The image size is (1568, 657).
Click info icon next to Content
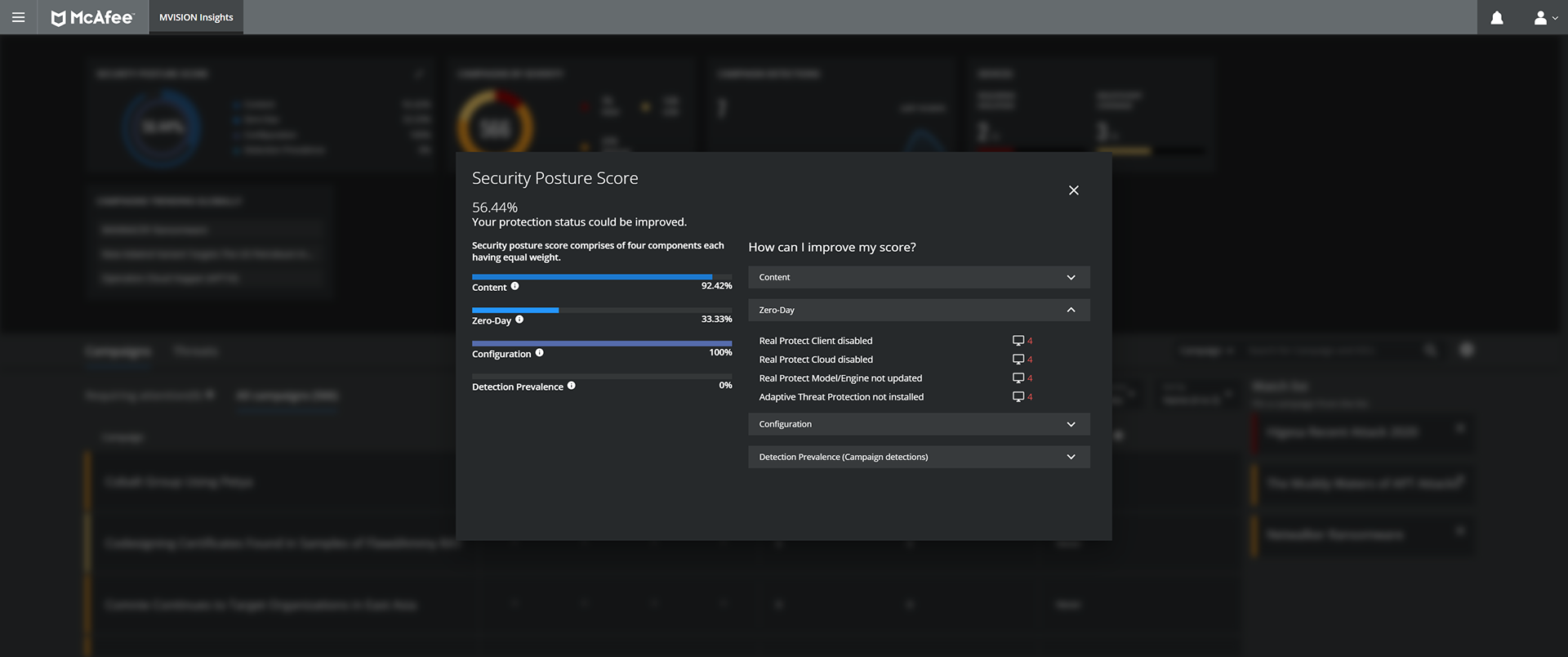tap(514, 286)
